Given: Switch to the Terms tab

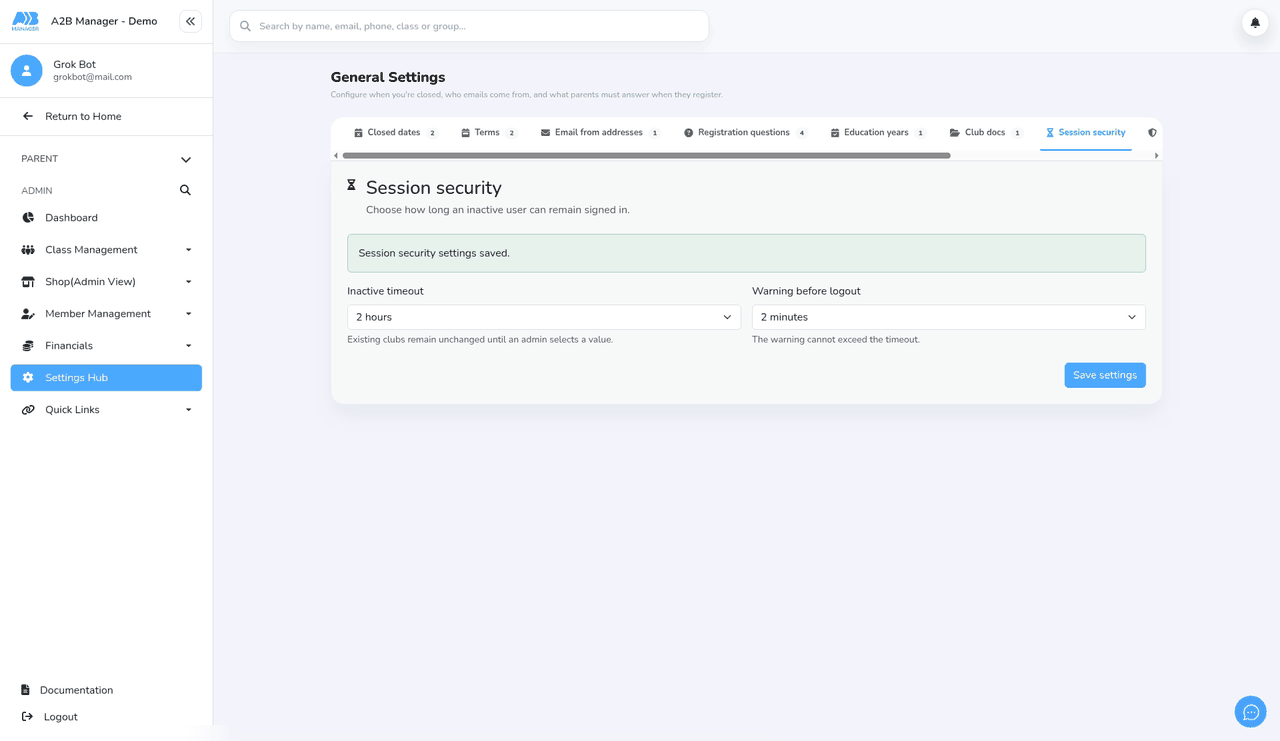Looking at the screenshot, I should [488, 132].
